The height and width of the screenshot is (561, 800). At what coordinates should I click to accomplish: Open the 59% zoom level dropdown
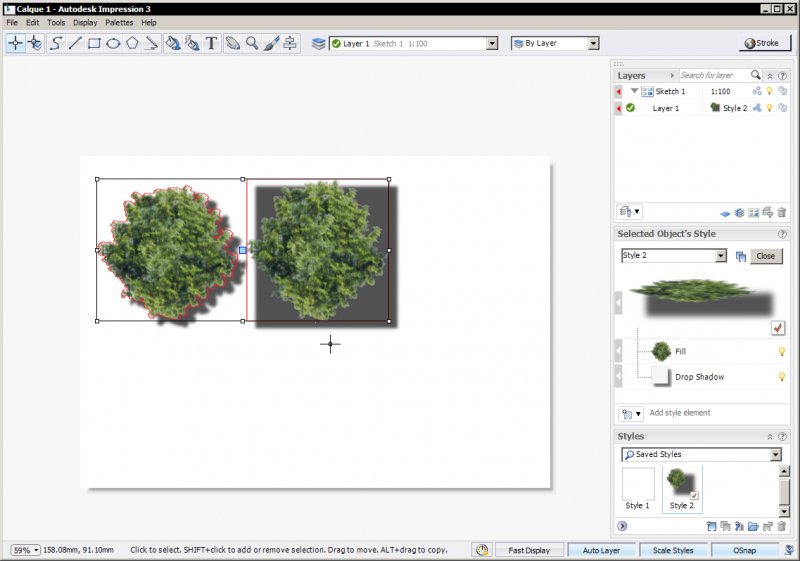(x=25, y=550)
